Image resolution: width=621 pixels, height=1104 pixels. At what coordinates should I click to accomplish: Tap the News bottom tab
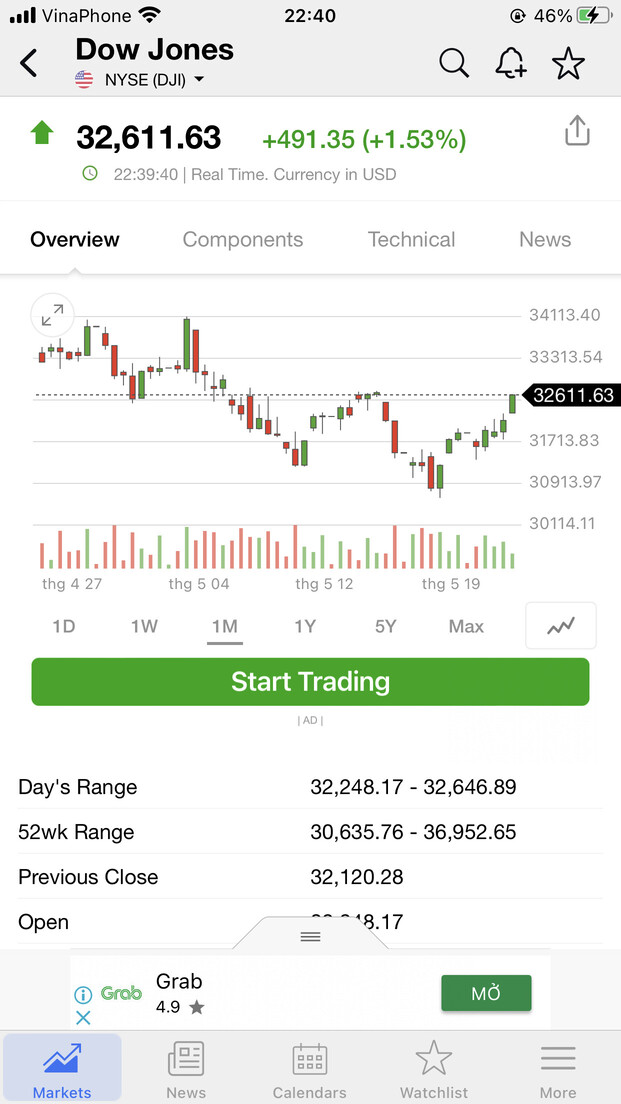[186, 1068]
